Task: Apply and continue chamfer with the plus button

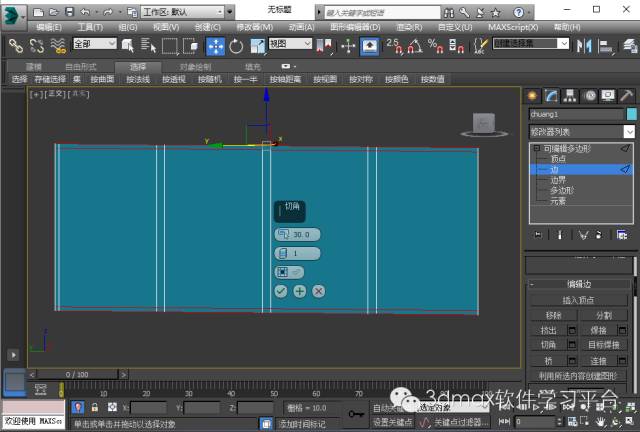Action: (x=300, y=291)
